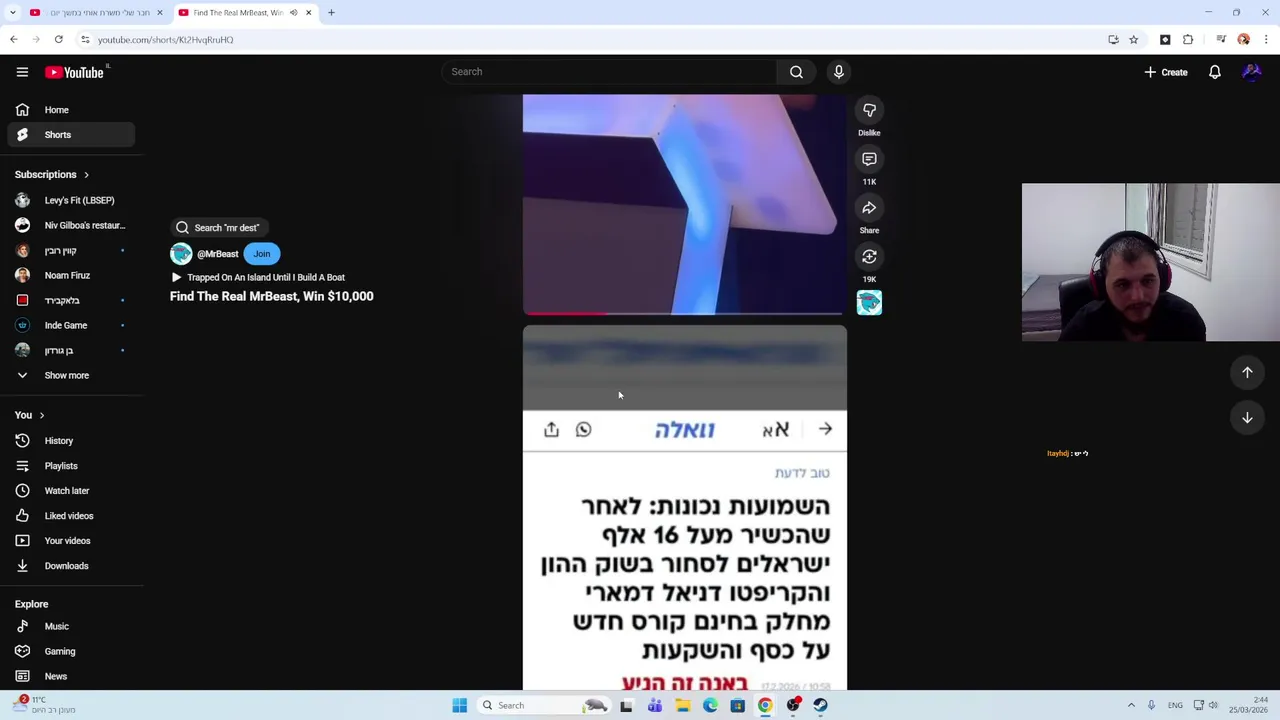Go to the next Short with down arrow

(x=1247, y=418)
